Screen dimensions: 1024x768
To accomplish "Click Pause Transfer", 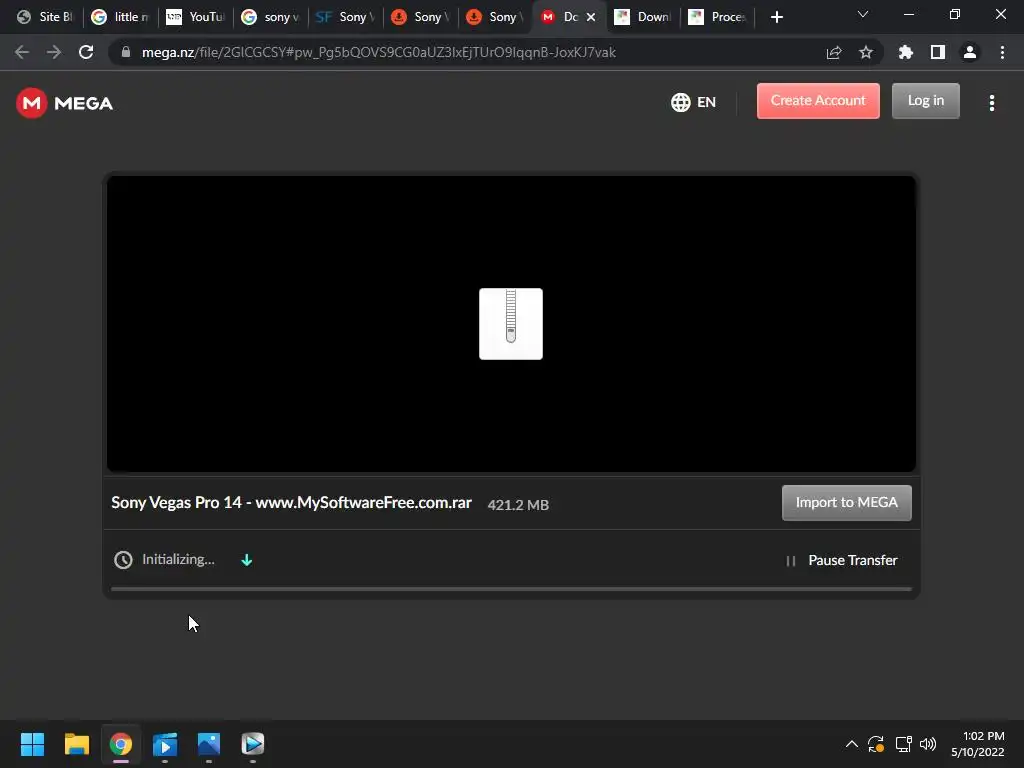I will (842, 560).
